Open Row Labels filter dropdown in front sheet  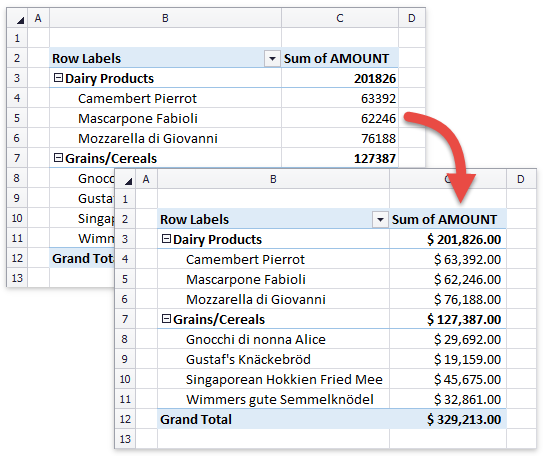(380, 220)
